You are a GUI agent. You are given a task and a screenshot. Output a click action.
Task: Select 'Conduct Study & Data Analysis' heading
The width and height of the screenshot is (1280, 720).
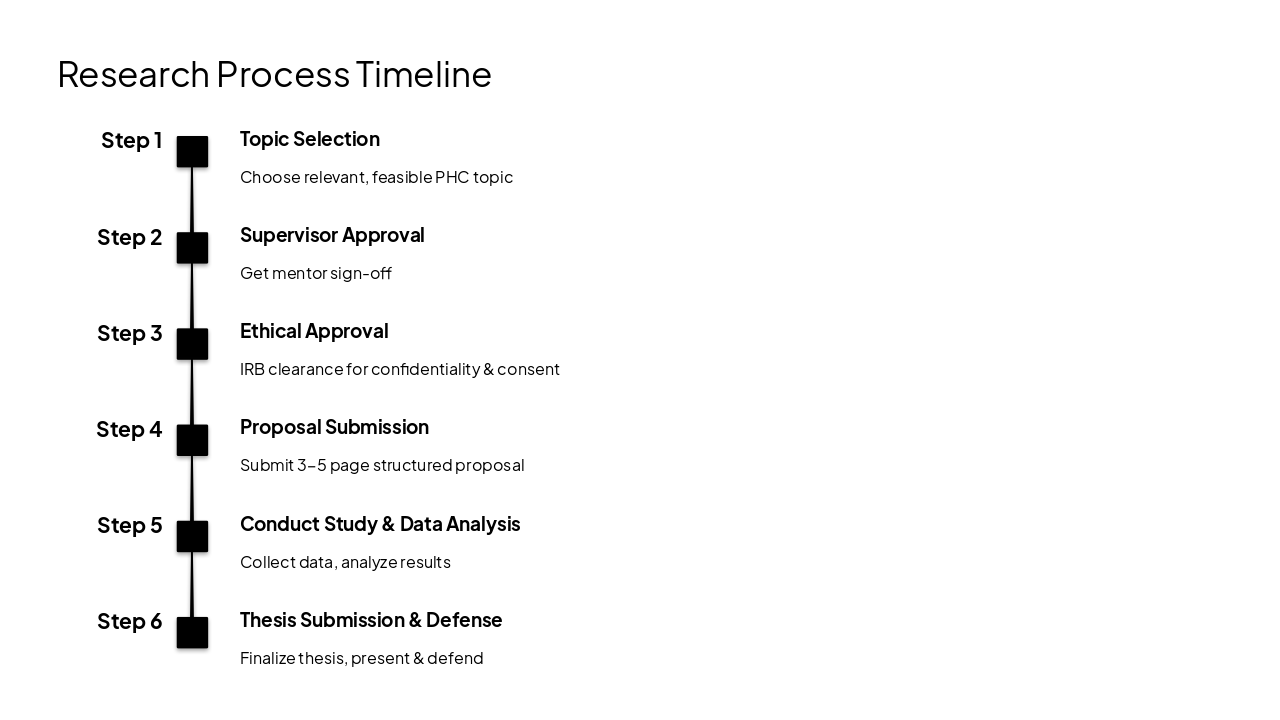[x=380, y=524]
